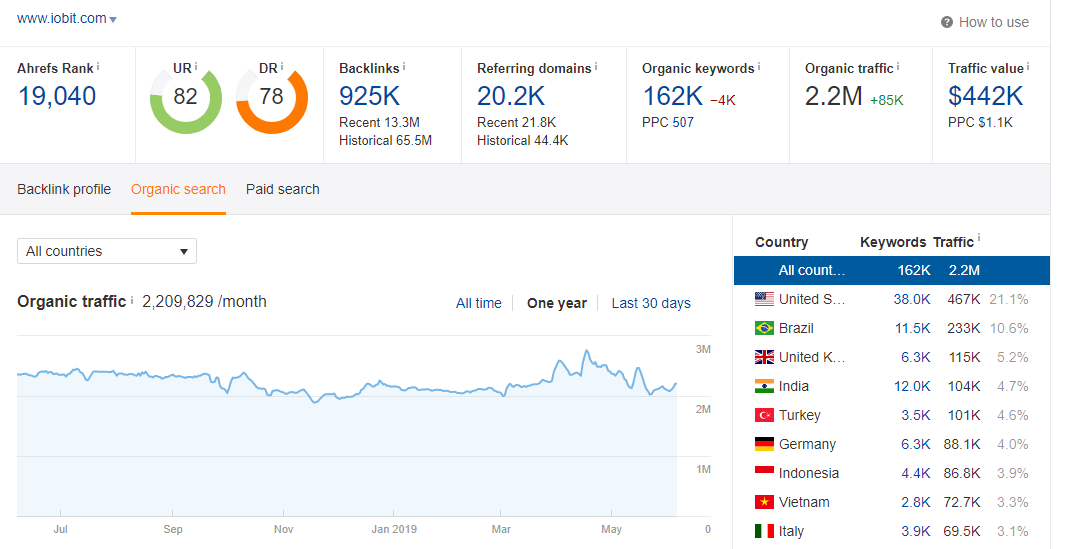1070x549 pixels.
Task: Click the info icon beside Traffic column header
Action: click(979, 237)
